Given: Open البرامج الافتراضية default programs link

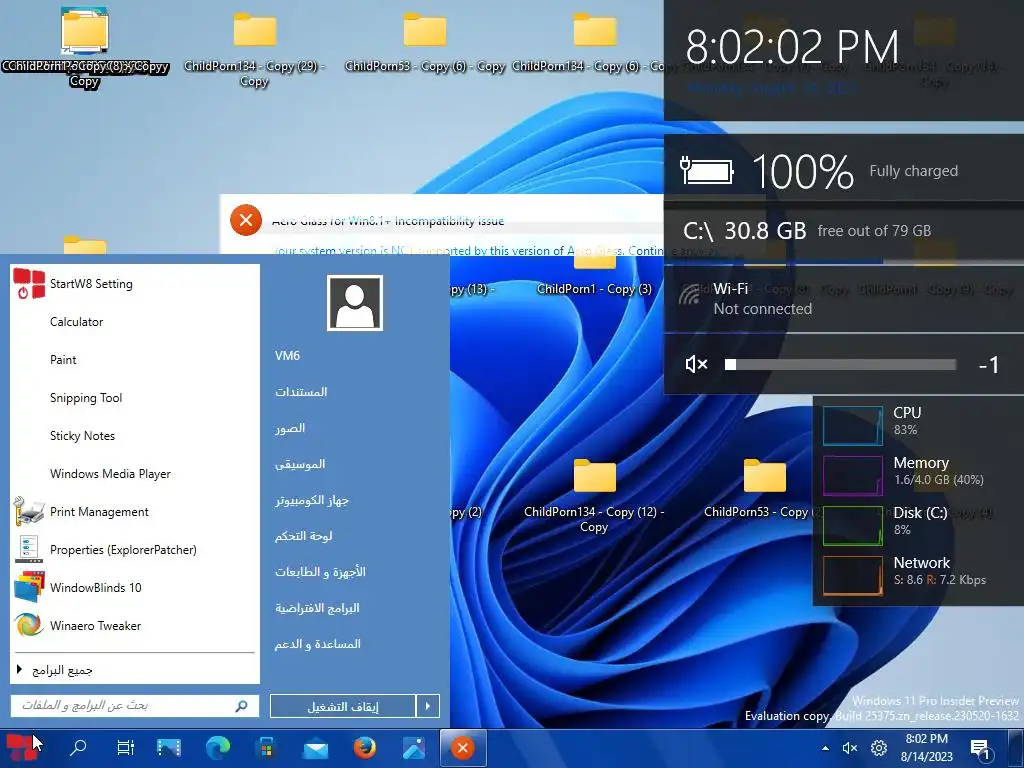Looking at the screenshot, I should coord(317,608).
